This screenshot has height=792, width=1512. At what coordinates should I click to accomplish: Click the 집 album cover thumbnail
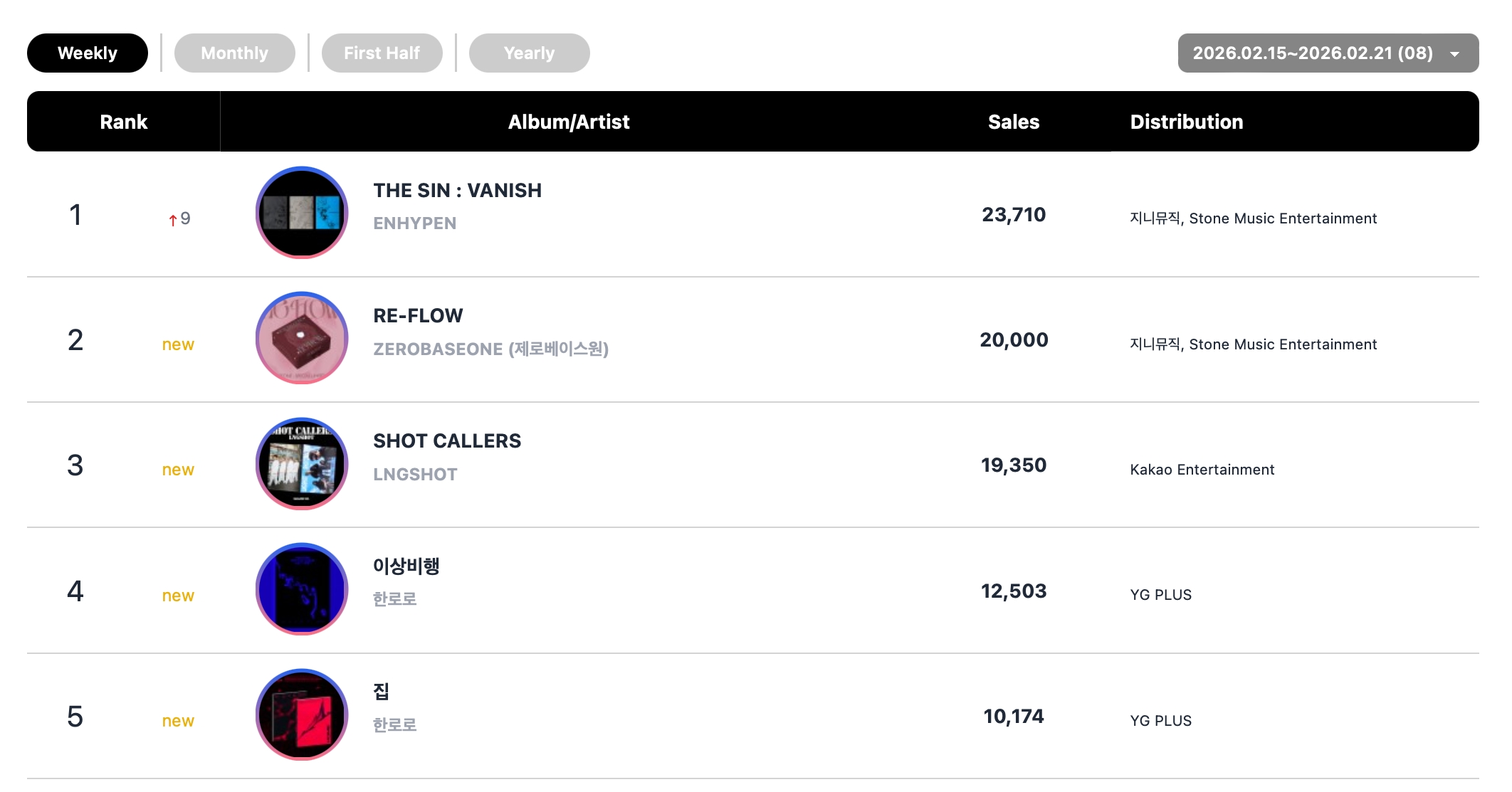[x=302, y=714]
